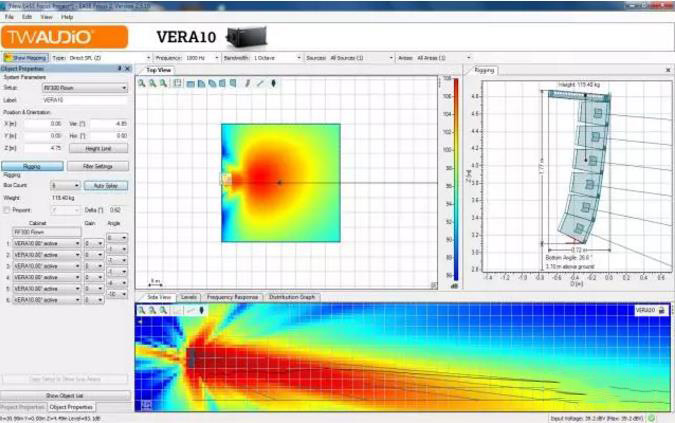Open the Edit menu
The width and height of the screenshot is (675, 423).
[27, 17]
